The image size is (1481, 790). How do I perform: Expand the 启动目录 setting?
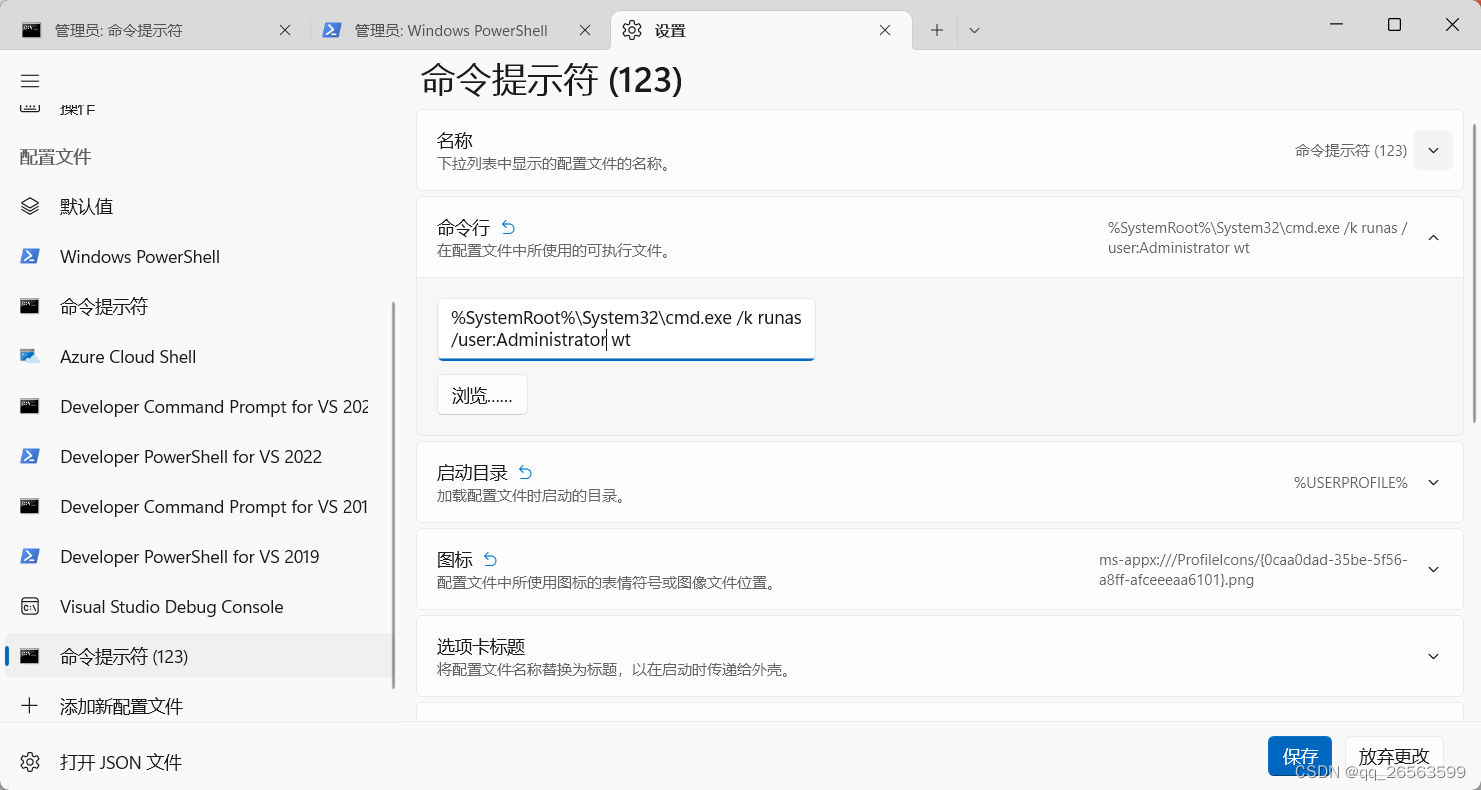1433,482
